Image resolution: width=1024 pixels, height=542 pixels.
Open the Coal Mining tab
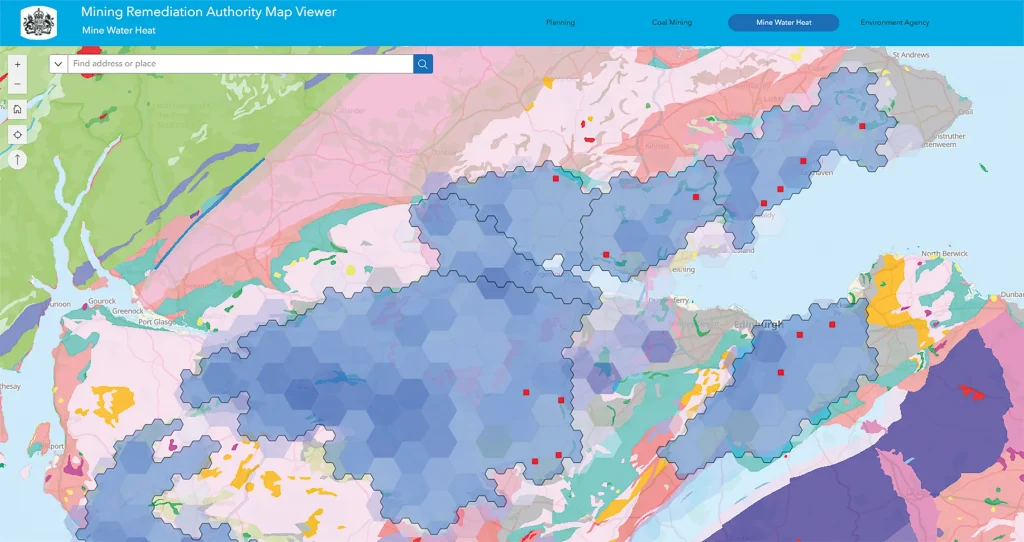pyautogui.click(x=671, y=22)
